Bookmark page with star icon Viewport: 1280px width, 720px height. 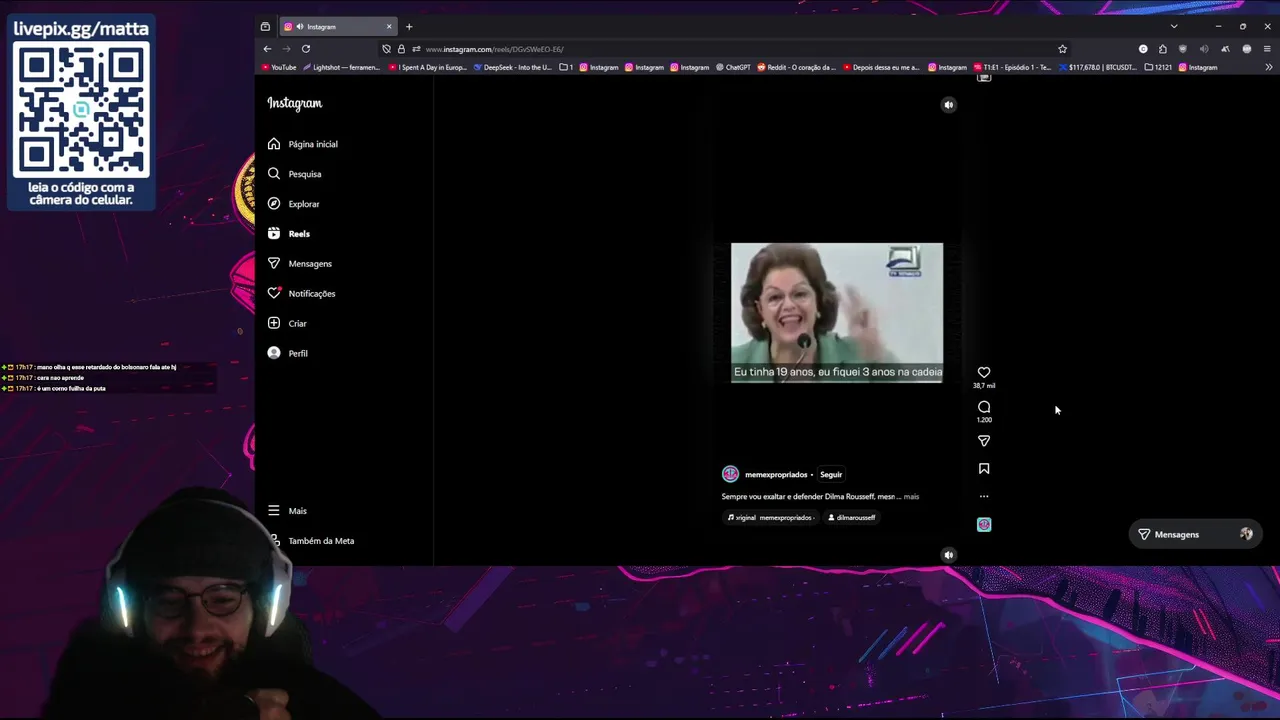click(x=1062, y=49)
